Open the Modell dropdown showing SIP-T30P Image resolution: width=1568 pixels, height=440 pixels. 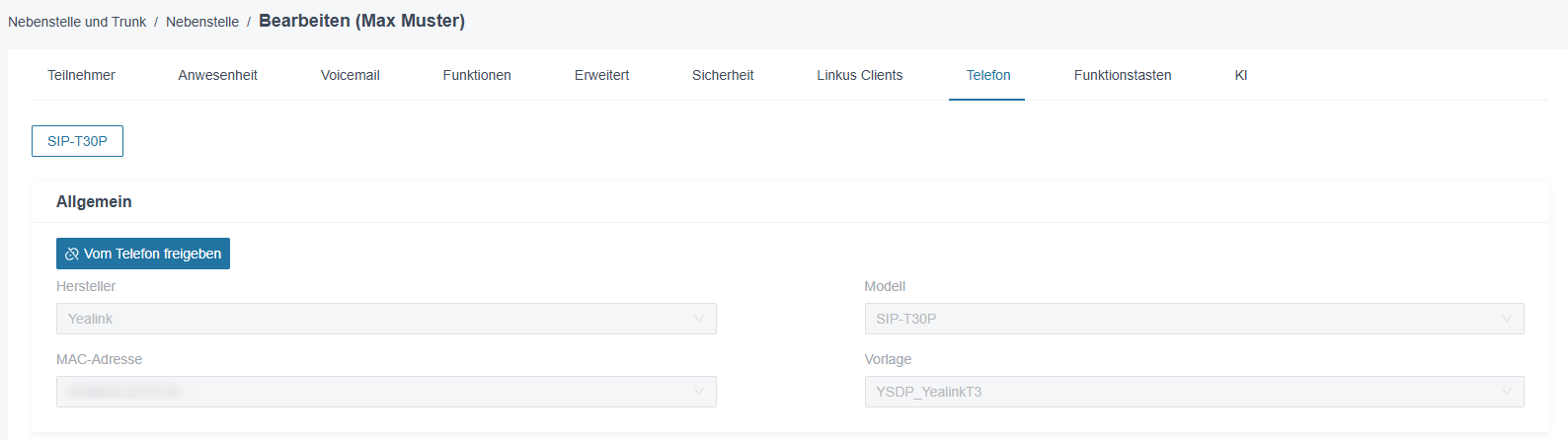pos(1194,319)
